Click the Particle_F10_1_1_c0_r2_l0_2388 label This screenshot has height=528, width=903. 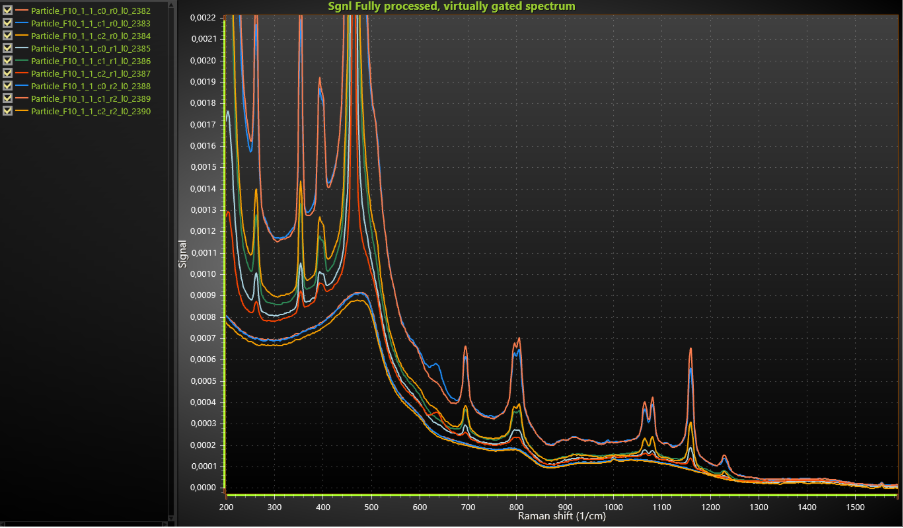90,86
